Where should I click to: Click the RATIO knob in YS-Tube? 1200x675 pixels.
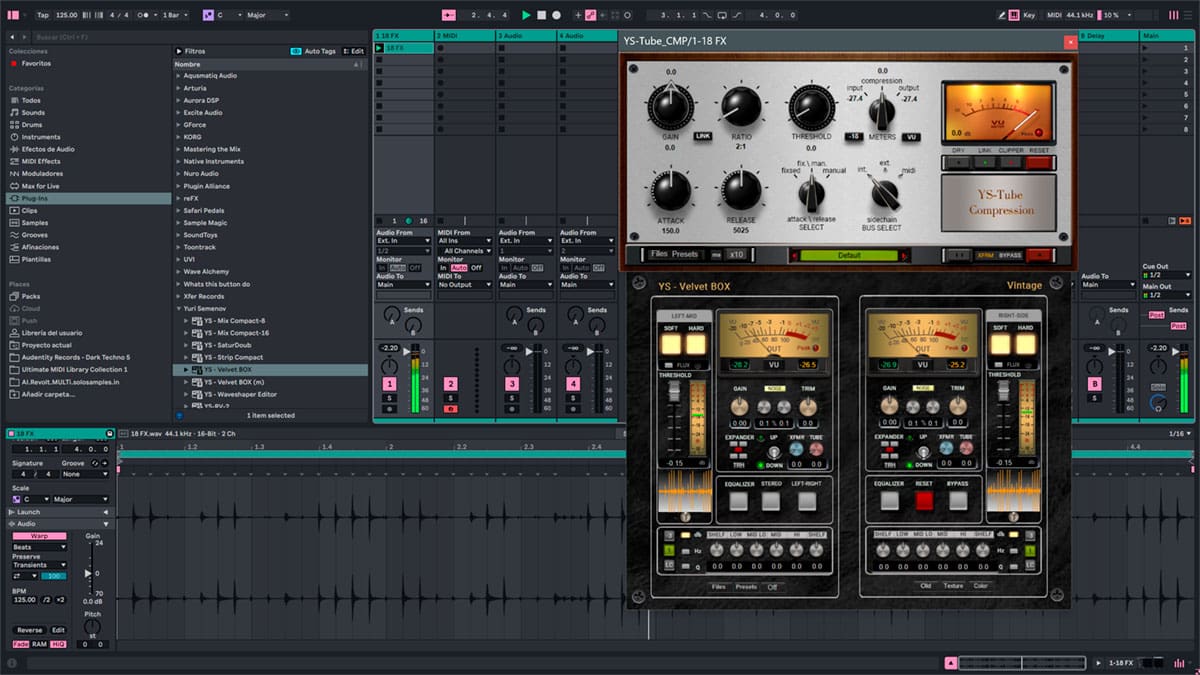click(x=741, y=106)
